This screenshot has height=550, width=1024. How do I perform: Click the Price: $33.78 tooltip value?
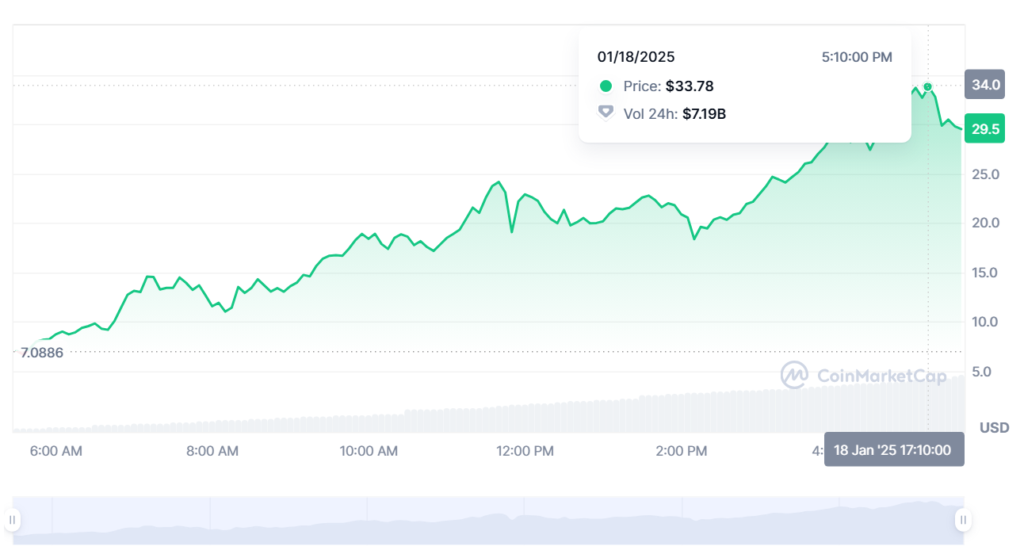click(668, 86)
